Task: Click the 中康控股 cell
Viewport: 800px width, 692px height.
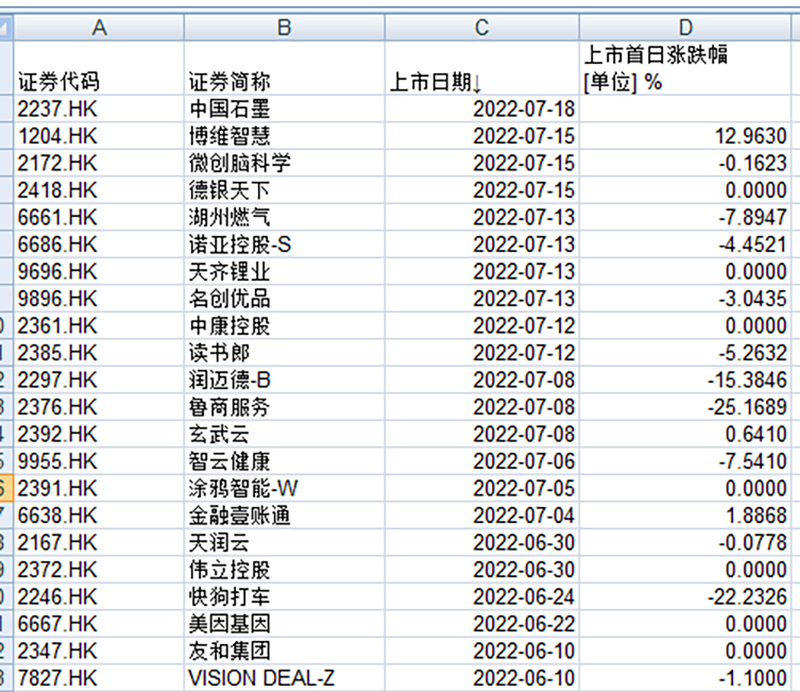Action: coord(284,325)
